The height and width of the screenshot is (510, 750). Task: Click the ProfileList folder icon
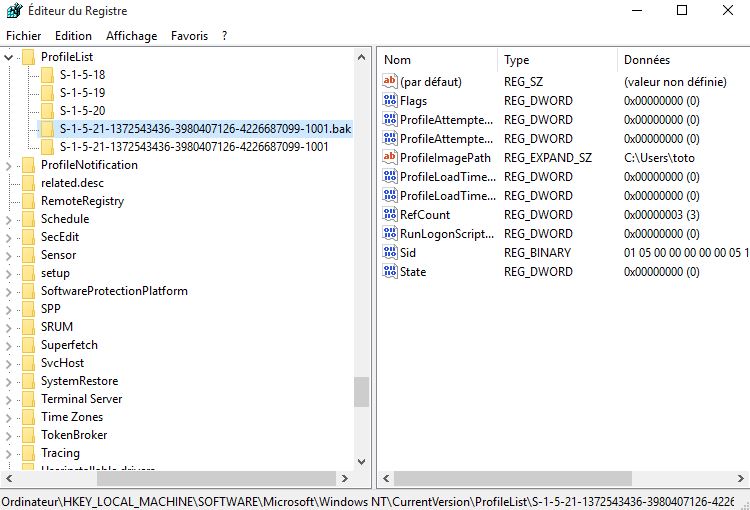(29, 57)
